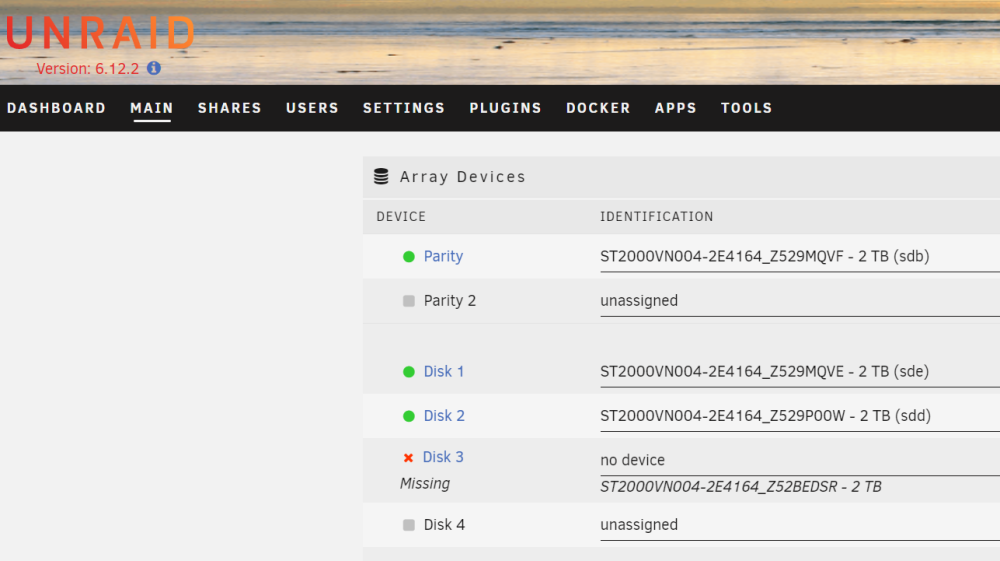Click the Unraid logo
Image resolution: width=1000 pixels, height=561 pixels.
click(100, 33)
